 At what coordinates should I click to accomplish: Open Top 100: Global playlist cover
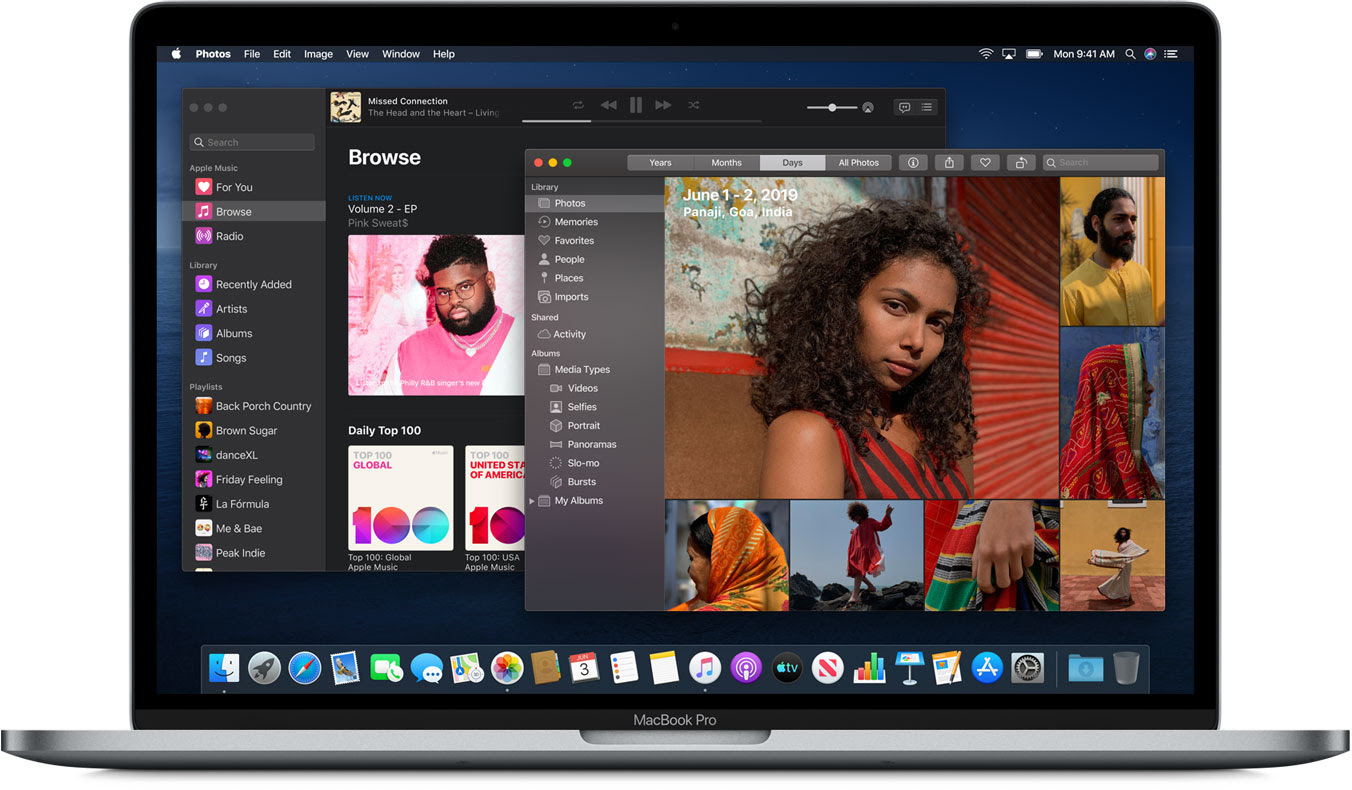(x=400, y=498)
